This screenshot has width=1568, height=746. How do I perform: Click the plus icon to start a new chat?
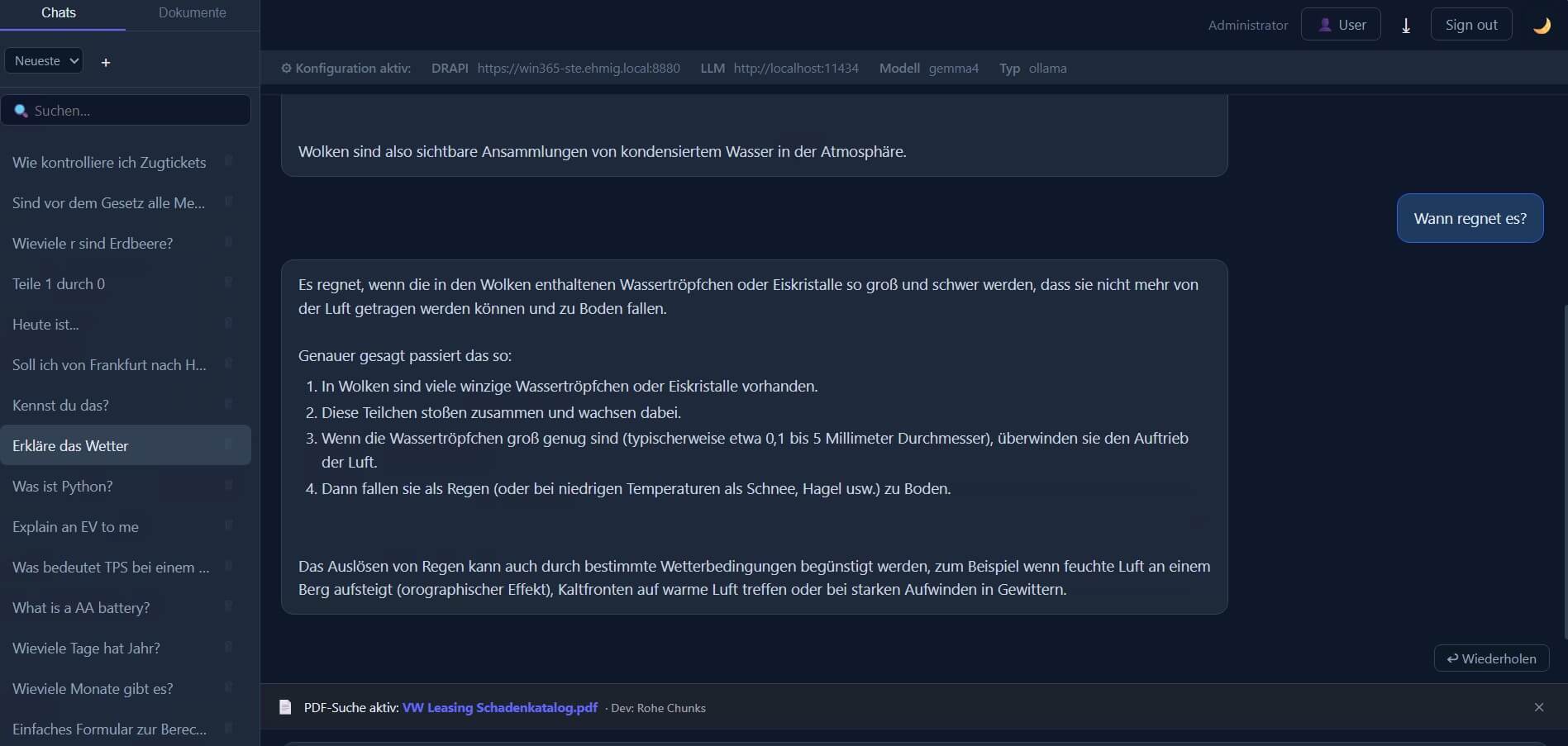[x=106, y=62]
